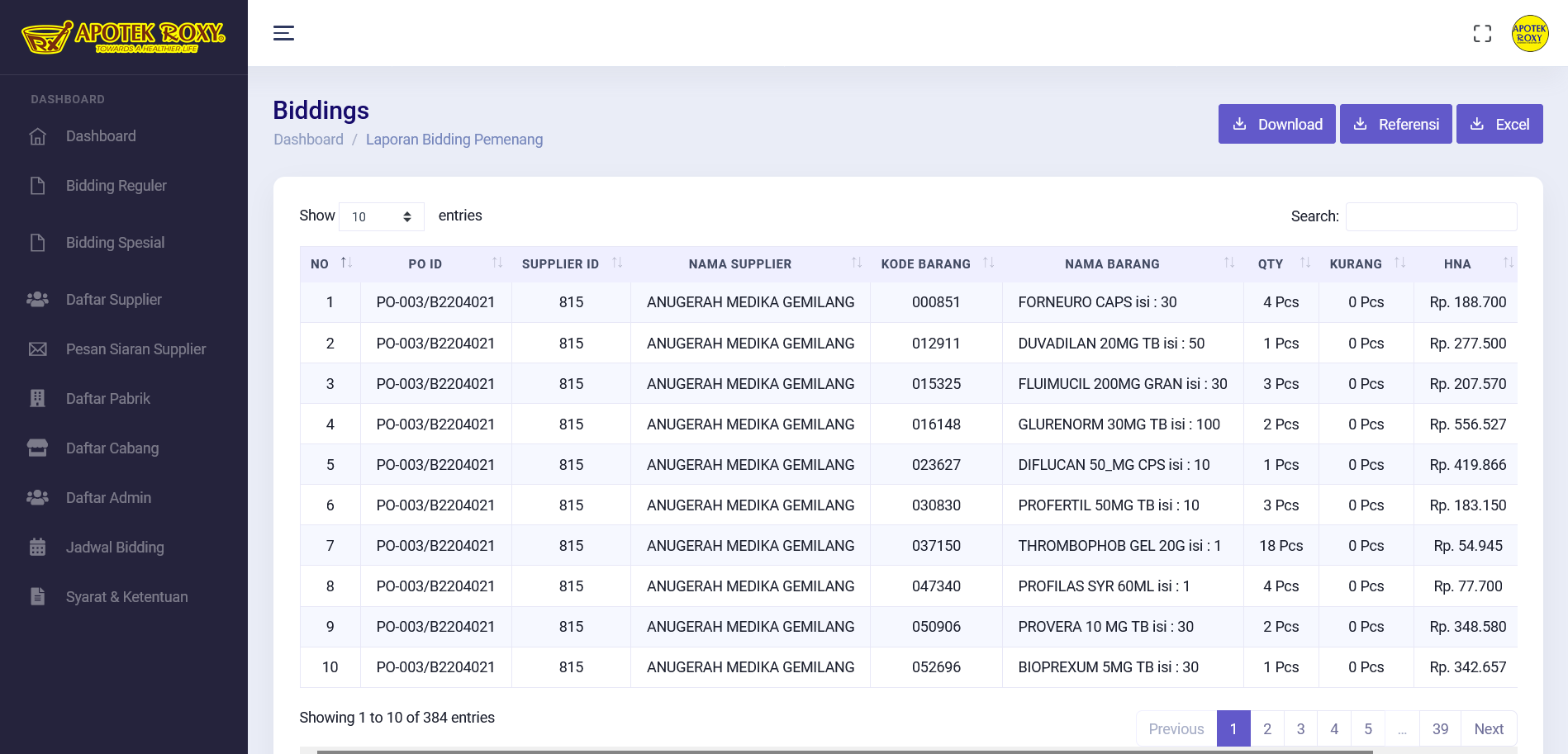Open Pesan Siaran Supplier menu item
Viewport: 1568px width, 754px height.
click(136, 349)
